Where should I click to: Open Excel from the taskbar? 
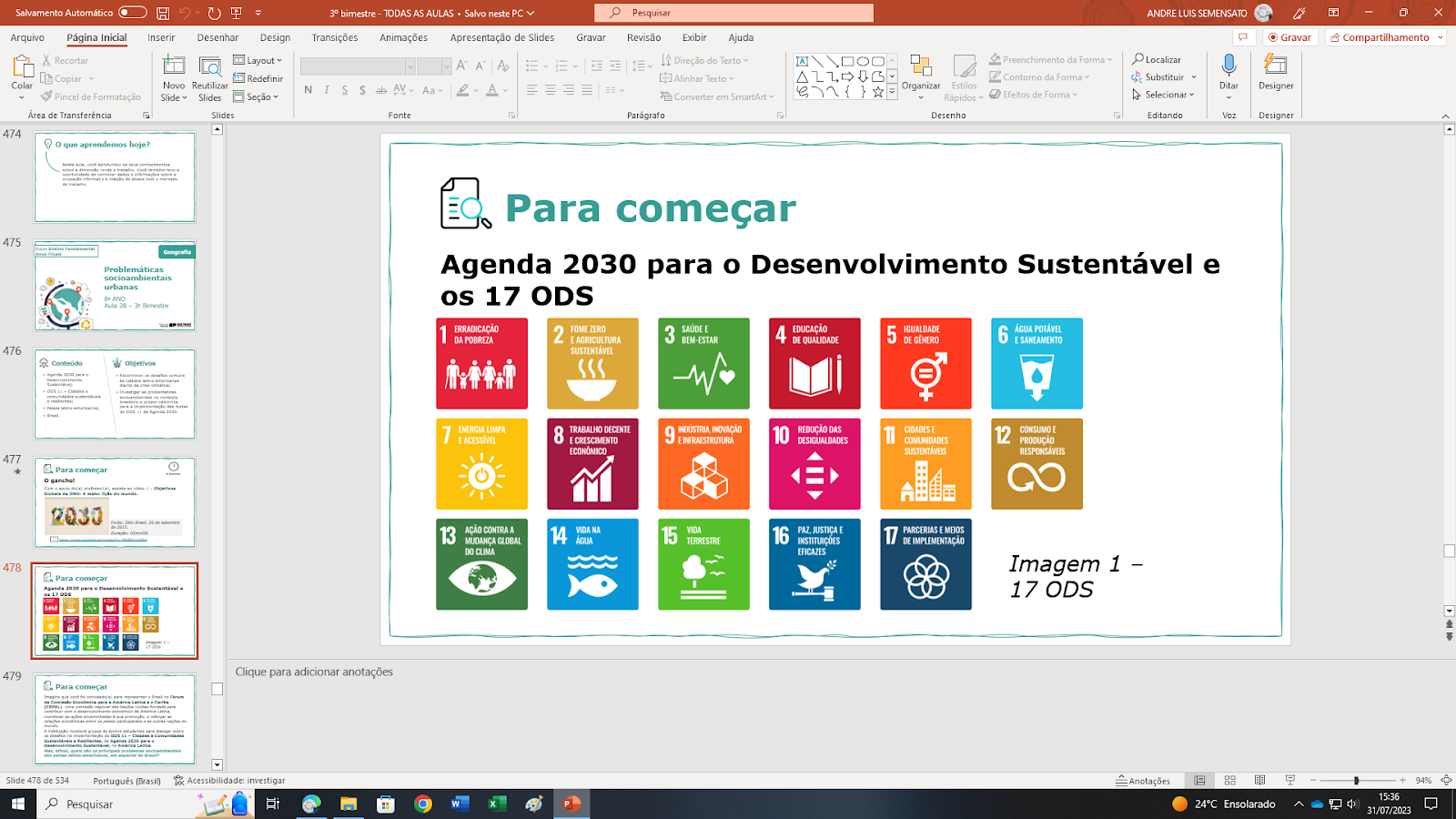pos(497,804)
